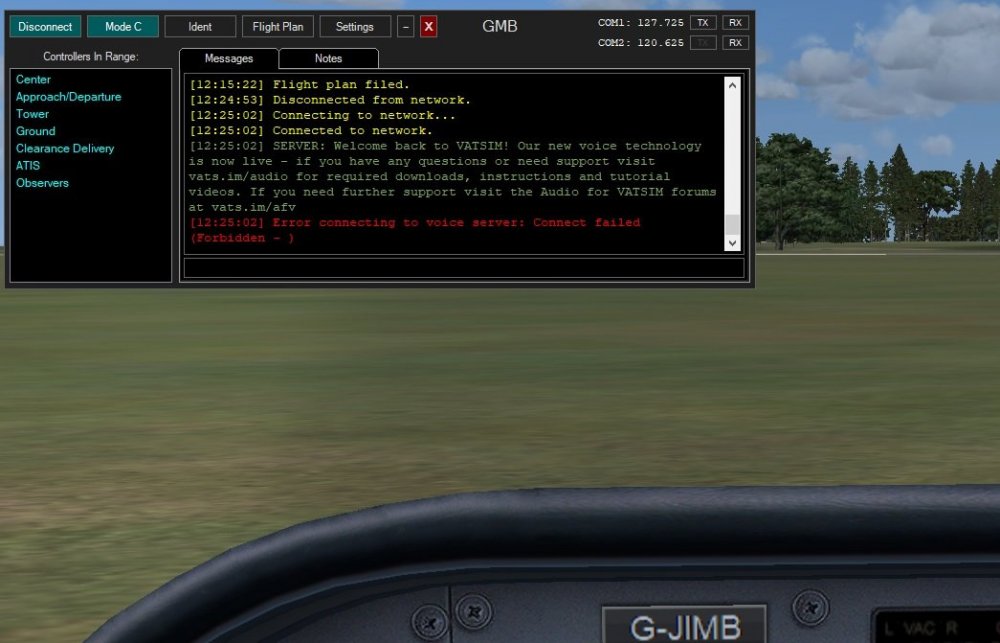
Task: Close the client with the red X
Action: [x=428, y=27]
